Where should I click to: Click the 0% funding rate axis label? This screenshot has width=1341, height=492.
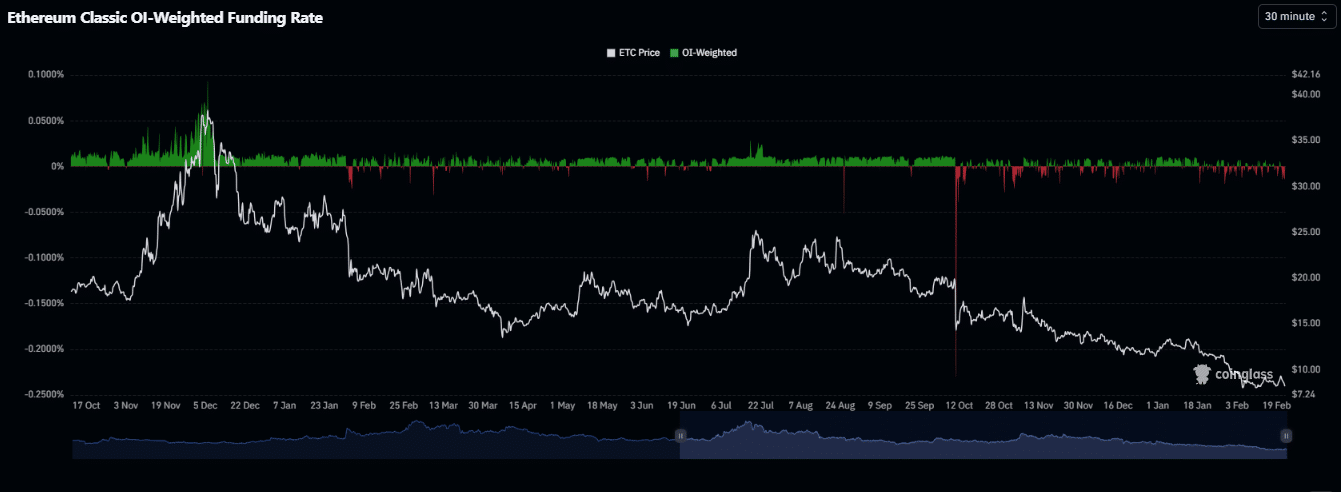(x=58, y=166)
